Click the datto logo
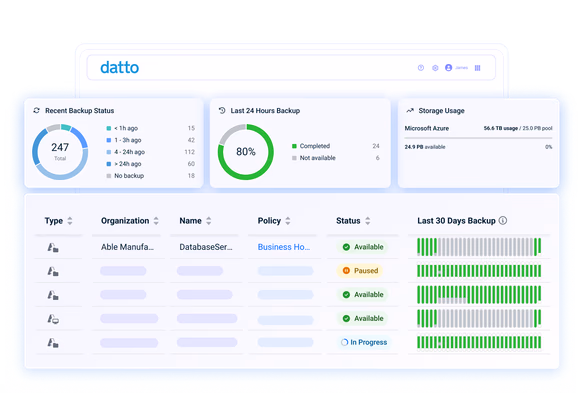Viewport: 584px width, 393px height. click(x=120, y=67)
